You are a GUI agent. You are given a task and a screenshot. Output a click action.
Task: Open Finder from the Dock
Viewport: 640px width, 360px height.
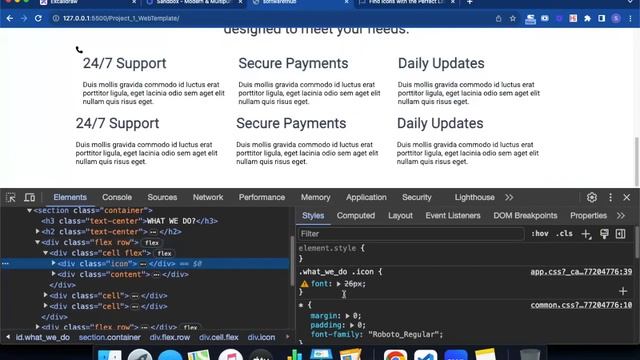tap(109, 355)
